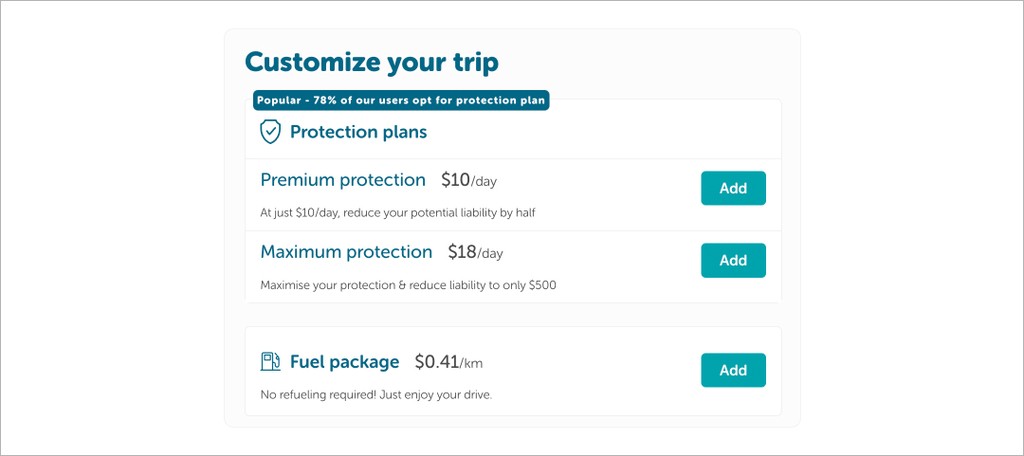1024x456 pixels.
Task: Click the Fuel package title
Action: click(x=344, y=362)
